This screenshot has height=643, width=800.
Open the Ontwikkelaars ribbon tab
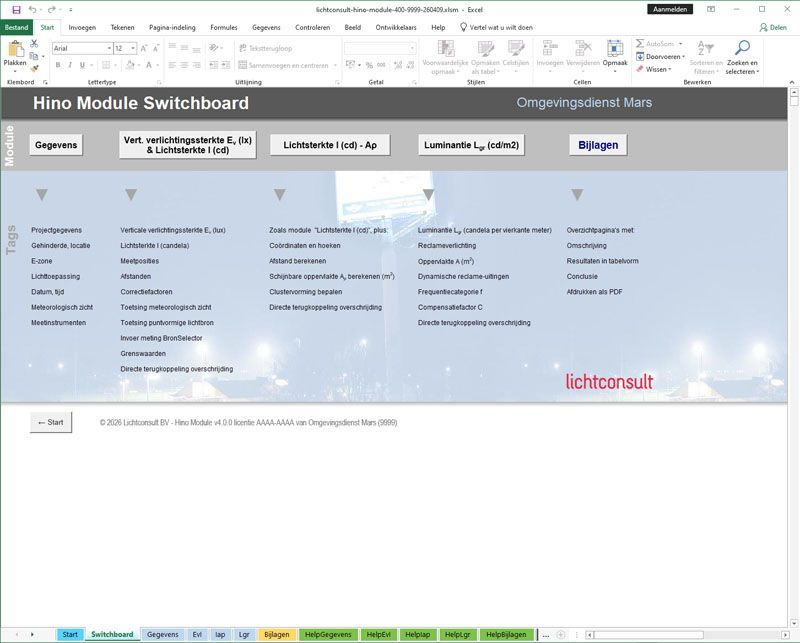(396, 28)
